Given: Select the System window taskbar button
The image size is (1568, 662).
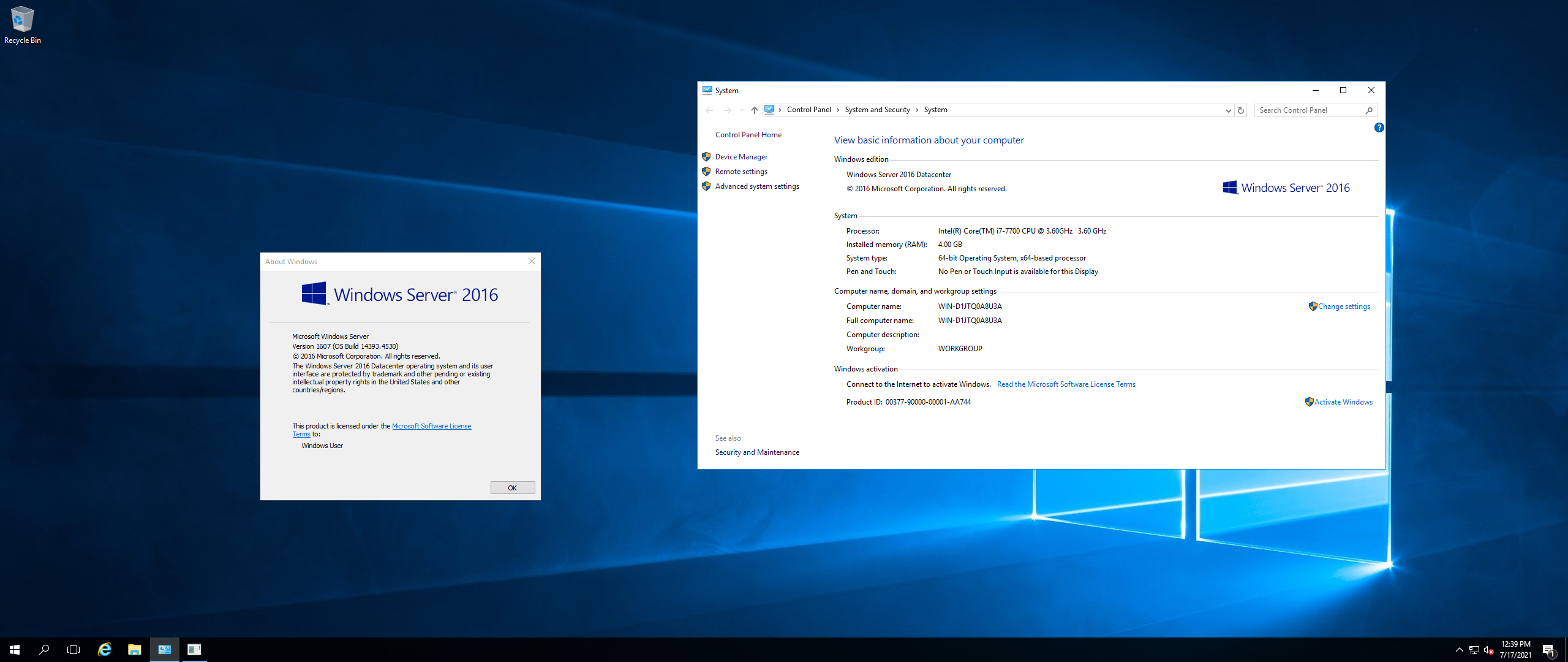Looking at the screenshot, I should tap(165, 650).
